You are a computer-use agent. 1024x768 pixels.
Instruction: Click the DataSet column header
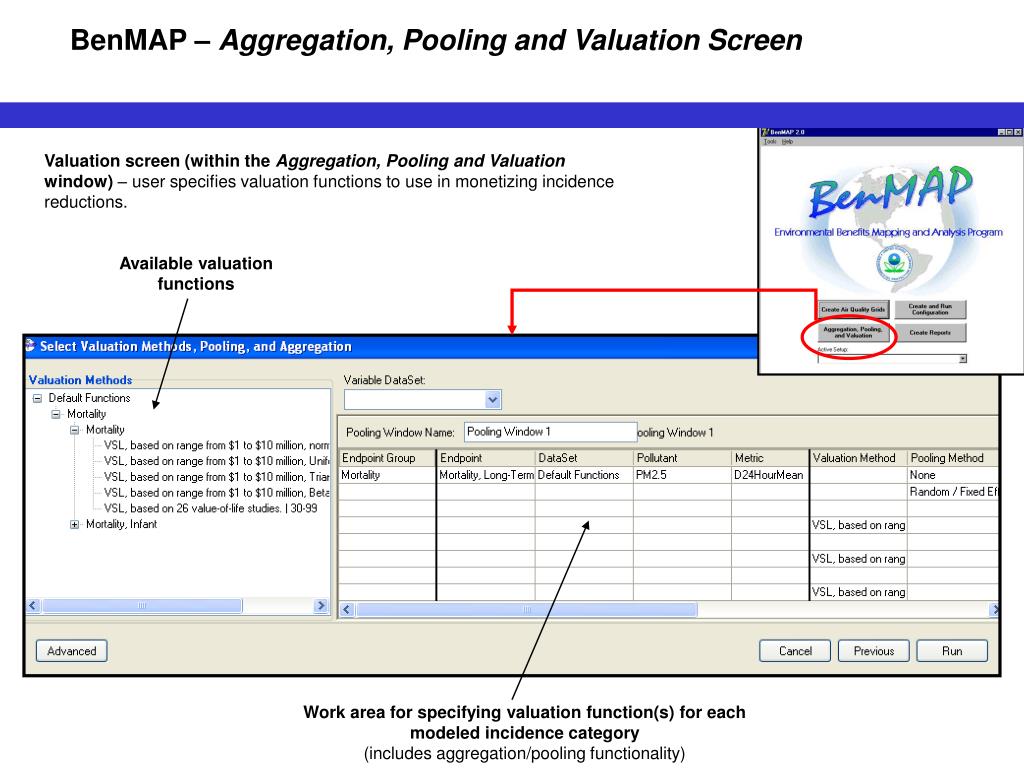pos(584,458)
